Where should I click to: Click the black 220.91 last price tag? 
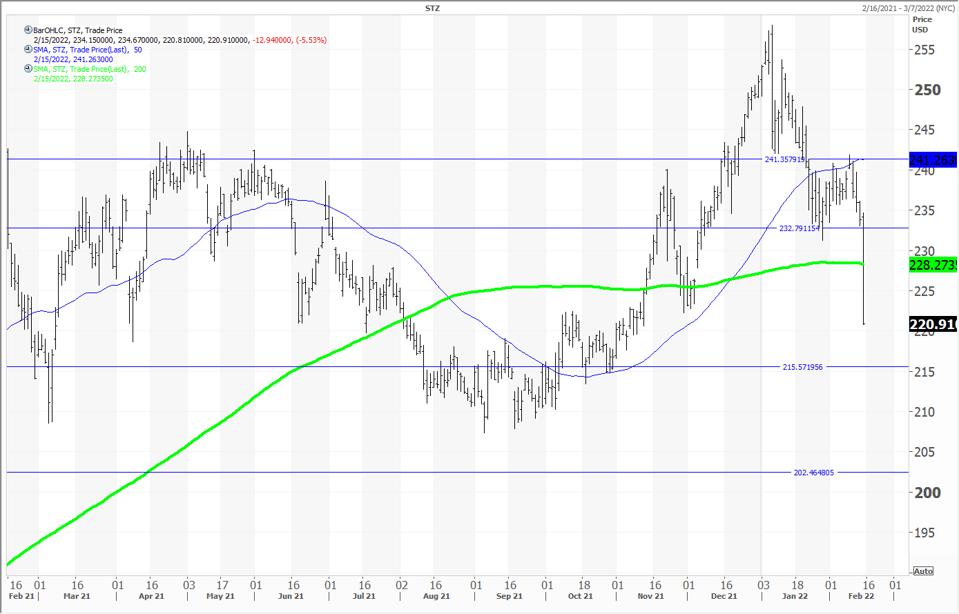pyautogui.click(x=933, y=324)
